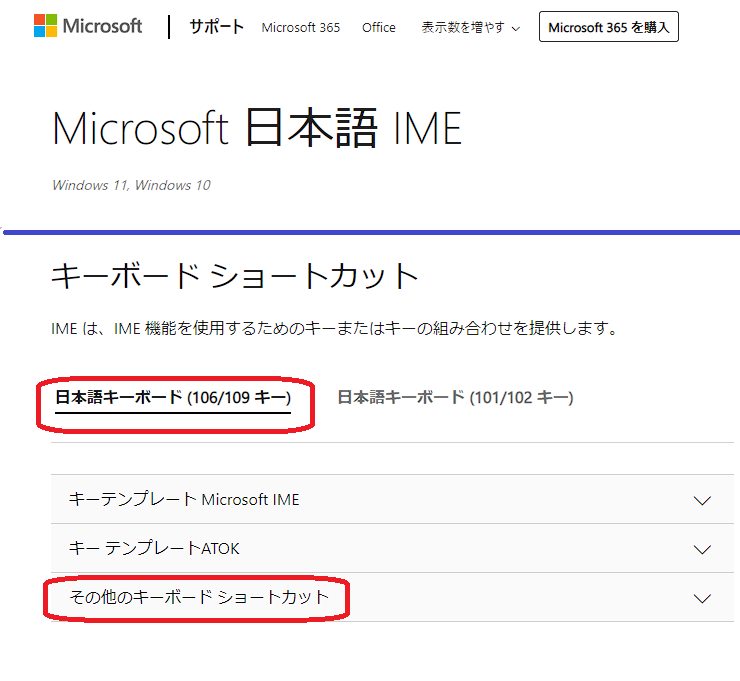Click the chevron beside キーテンプレート Microsoft IME
The width and height of the screenshot is (740, 681).
[702, 500]
